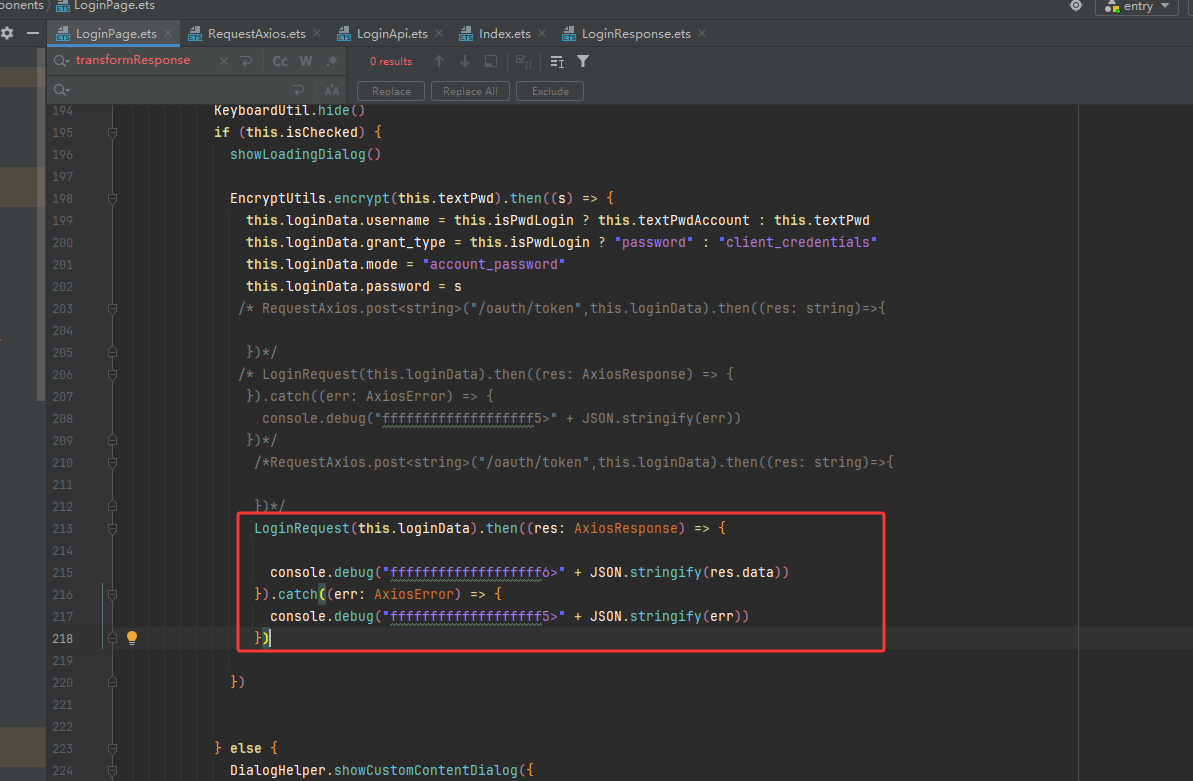This screenshot has width=1193, height=781.
Task: Toggle Preserve Case option
Action: (x=332, y=91)
